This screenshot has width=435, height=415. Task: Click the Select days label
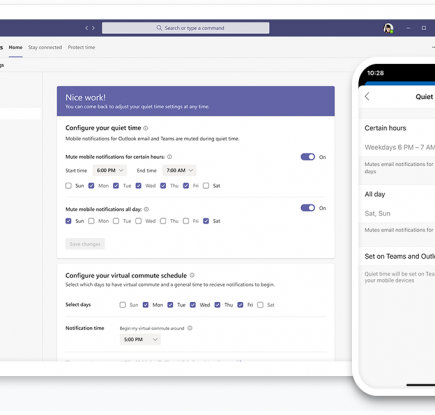[78, 305]
